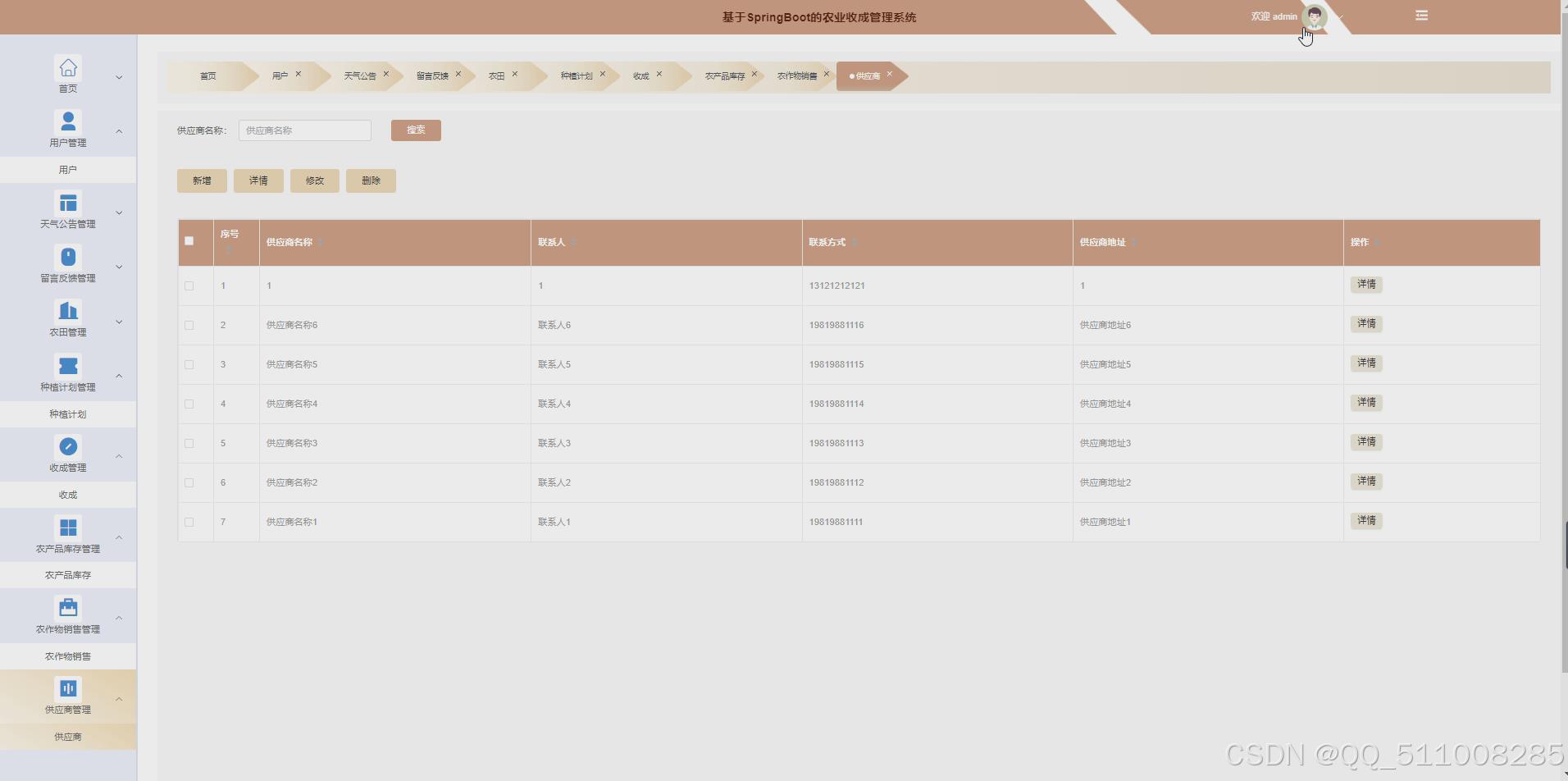Toggle the sidebar collapse menu icon
Viewport: 1568px width, 781px height.
click(1422, 16)
